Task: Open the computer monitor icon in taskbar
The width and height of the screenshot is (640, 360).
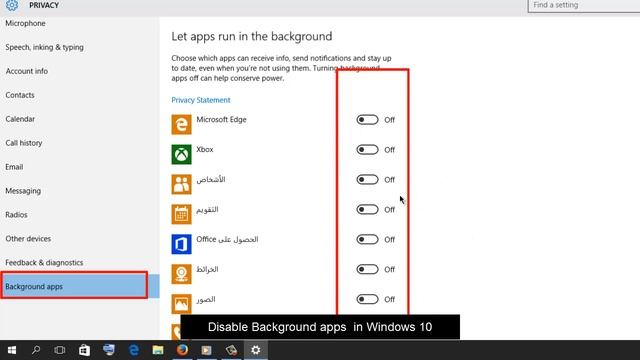Action: (x=109, y=350)
